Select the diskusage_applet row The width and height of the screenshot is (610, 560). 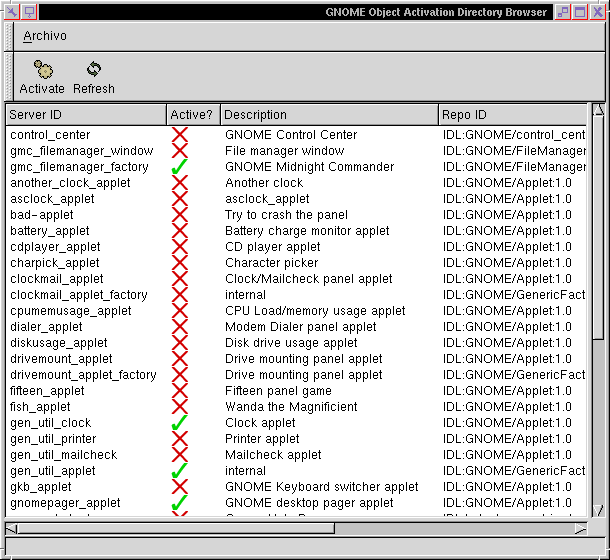click(296, 342)
